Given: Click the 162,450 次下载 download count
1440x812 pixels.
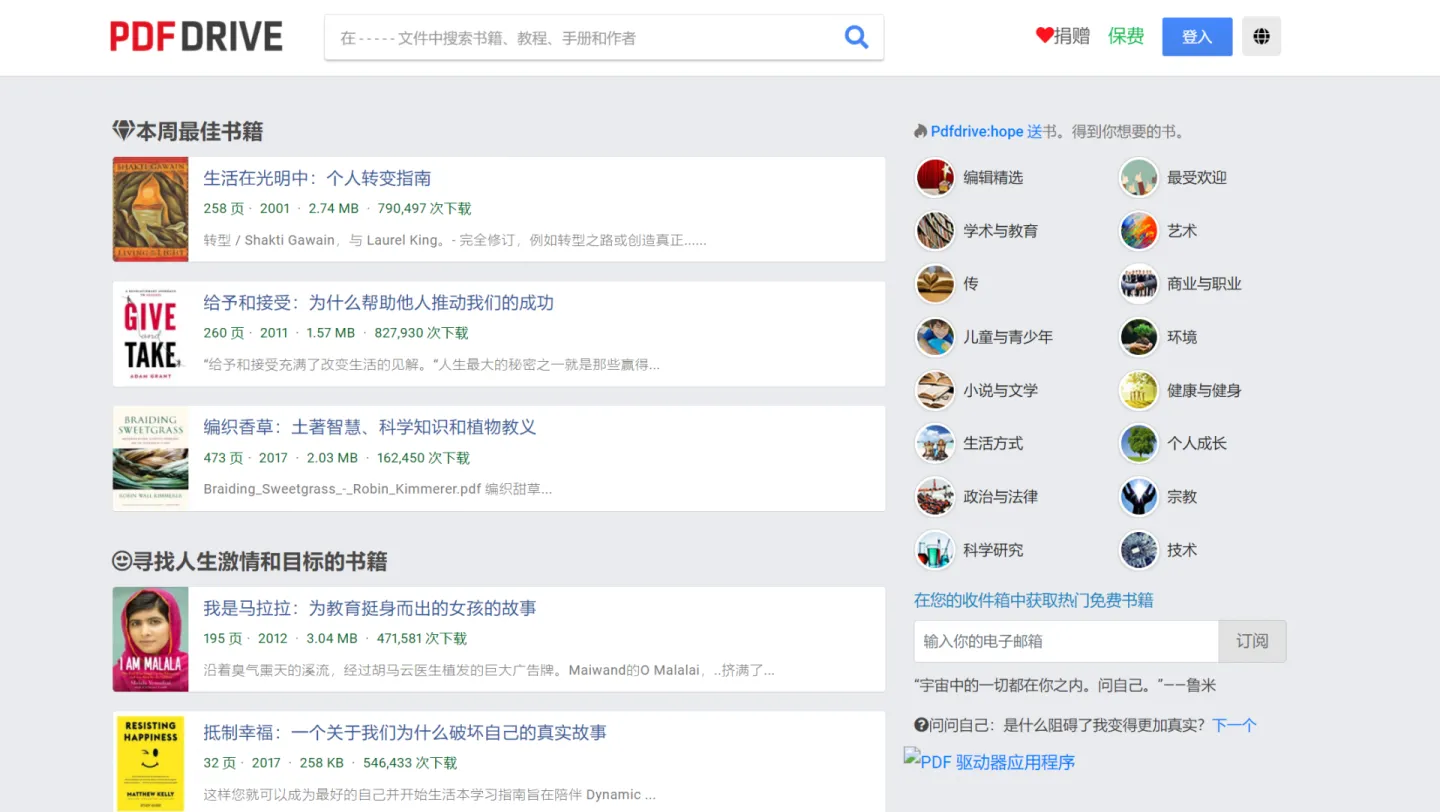Looking at the screenshot, I should (423, 457).
